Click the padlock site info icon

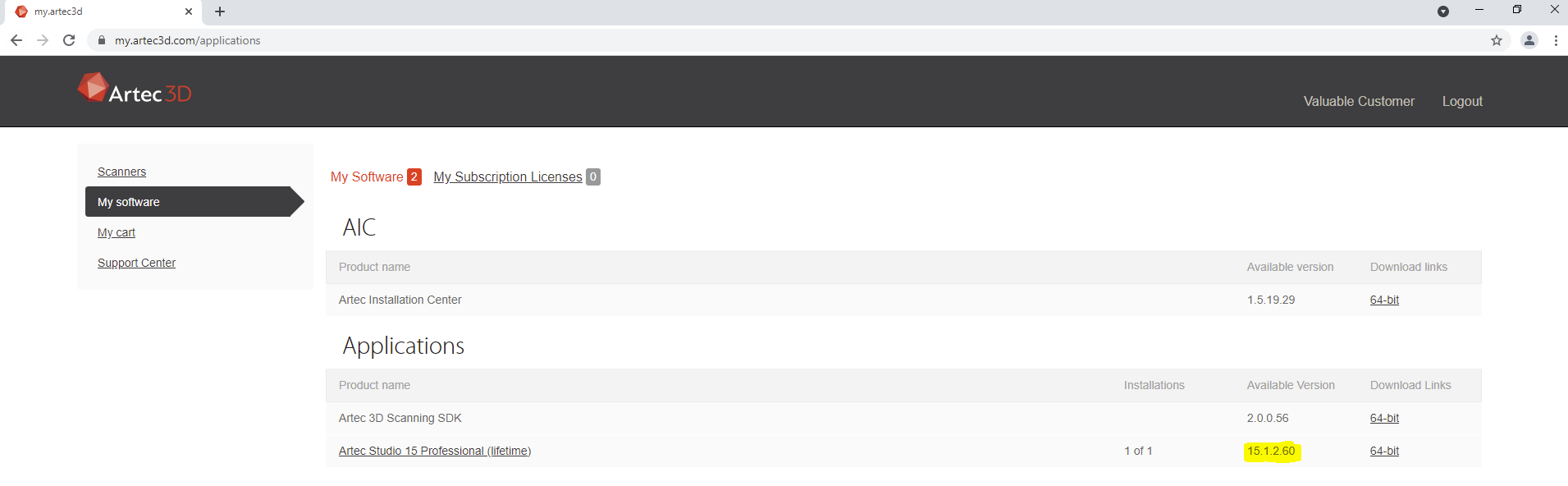pyautogui.click(x=102, y=40)
